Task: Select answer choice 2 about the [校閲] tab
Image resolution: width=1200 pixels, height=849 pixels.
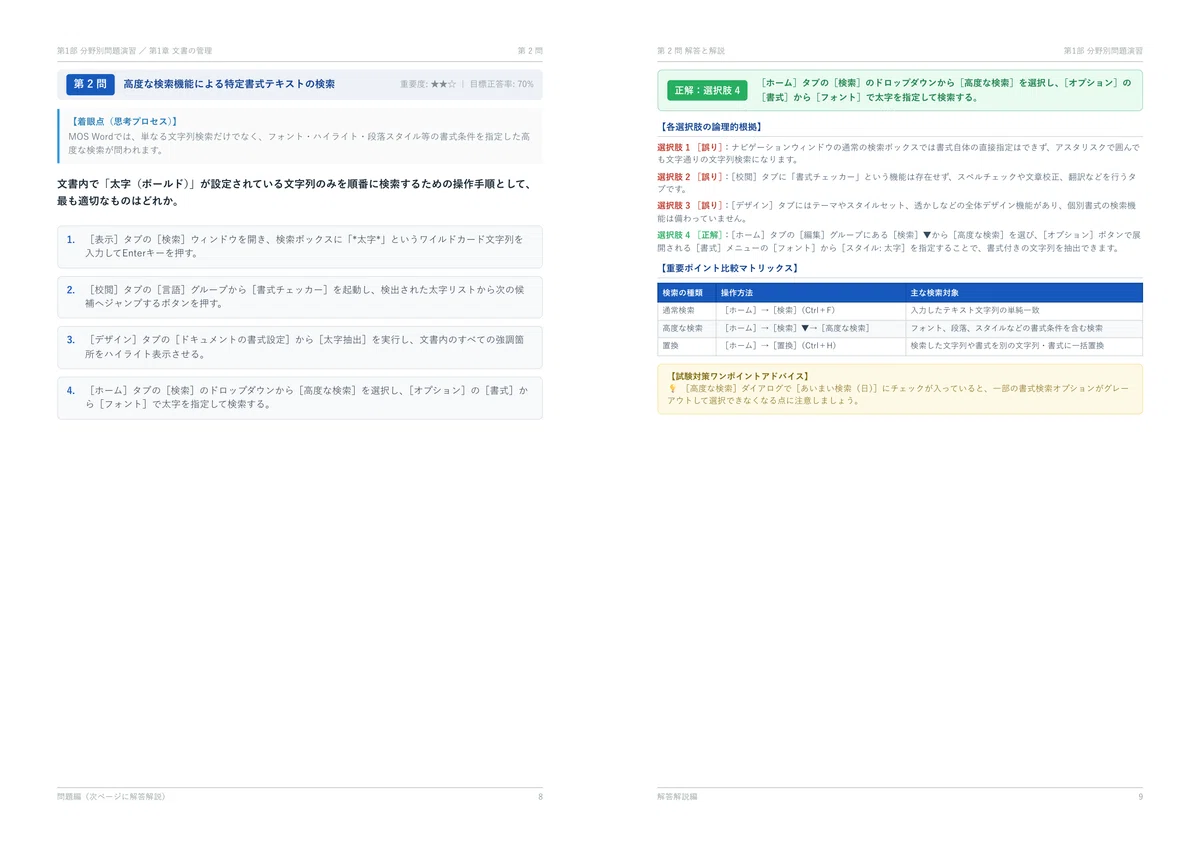Action: point(300,297)
